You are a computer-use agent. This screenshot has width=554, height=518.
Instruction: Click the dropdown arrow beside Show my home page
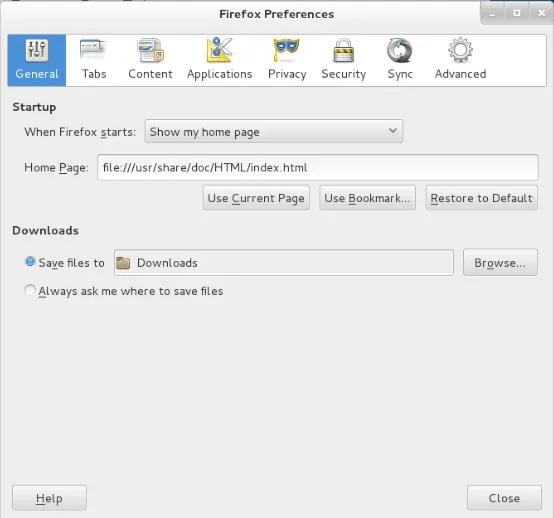point(393,131)
